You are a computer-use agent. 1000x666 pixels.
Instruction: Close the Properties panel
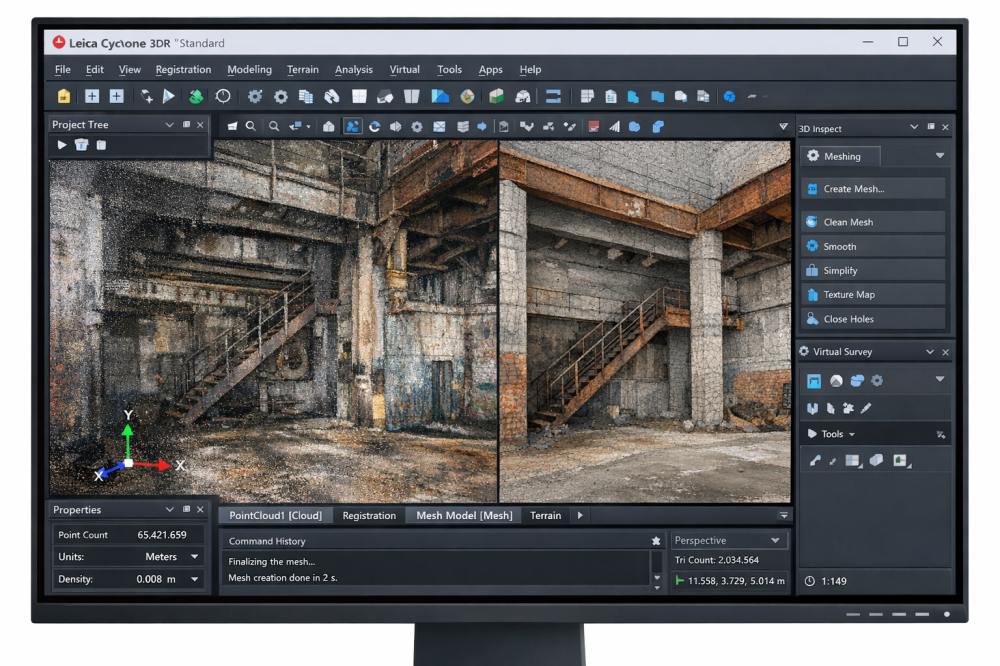click(200, 510)
